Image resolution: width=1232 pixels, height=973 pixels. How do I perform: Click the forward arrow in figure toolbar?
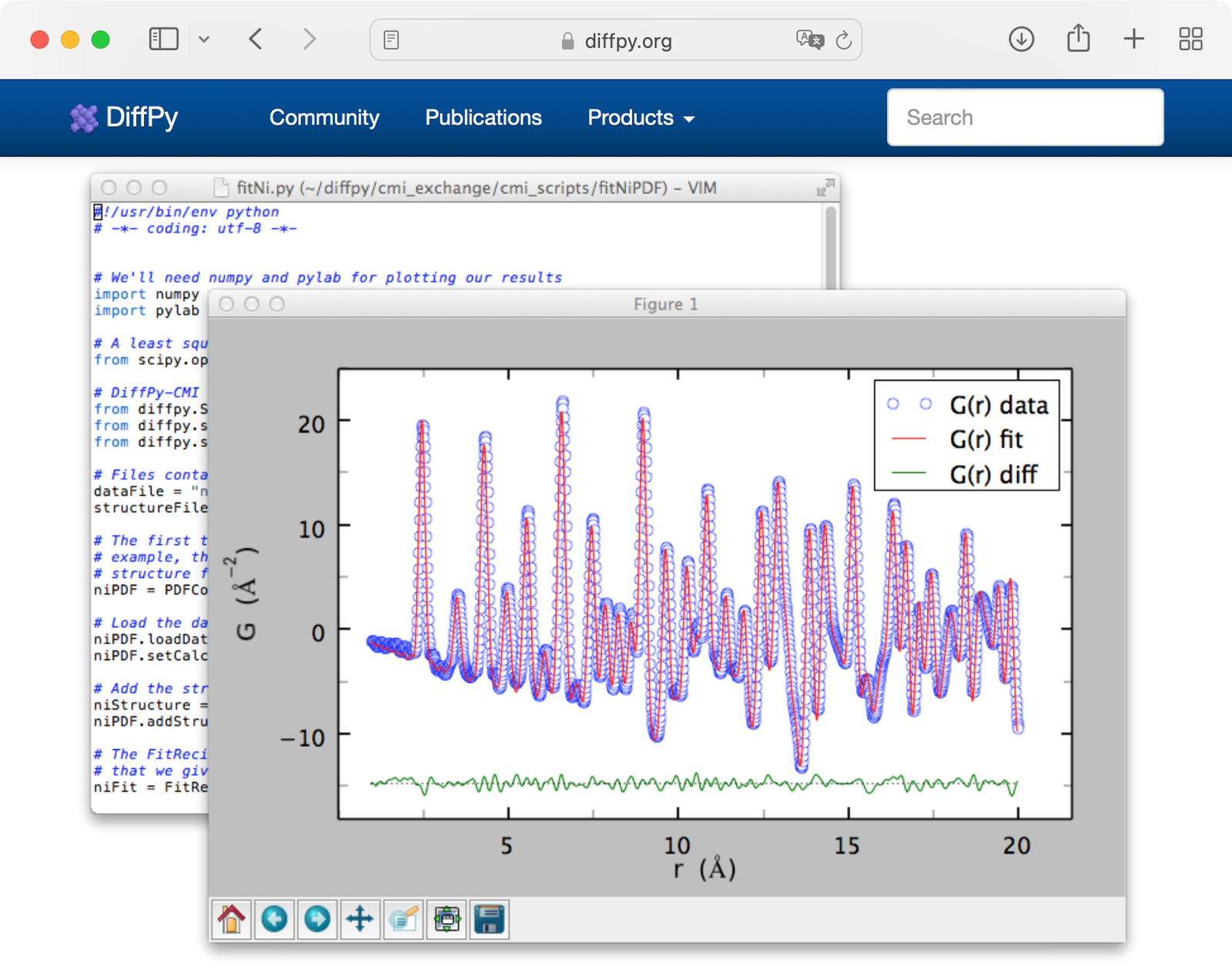(x=317, y=919)
